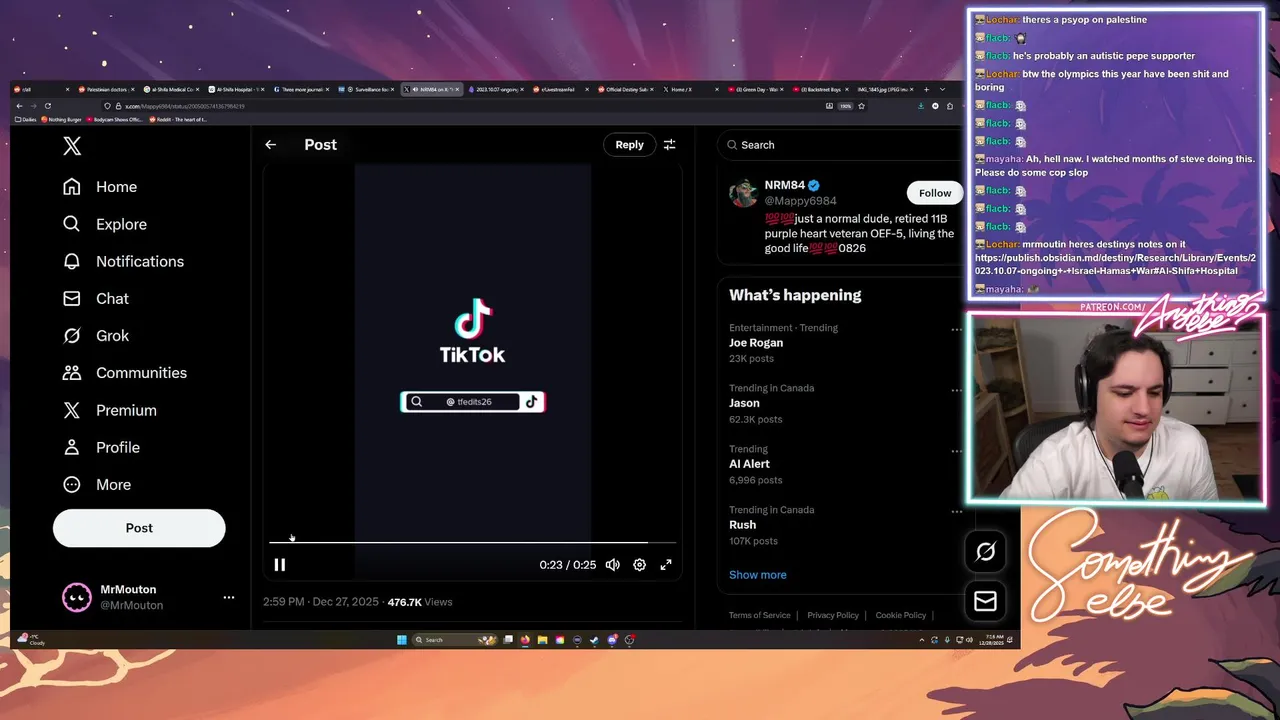Image resolution: width=1280 pixels, height=720 pixels.
Task: Open @Mappy6984 handle link
Action: [x=801, y=201]
